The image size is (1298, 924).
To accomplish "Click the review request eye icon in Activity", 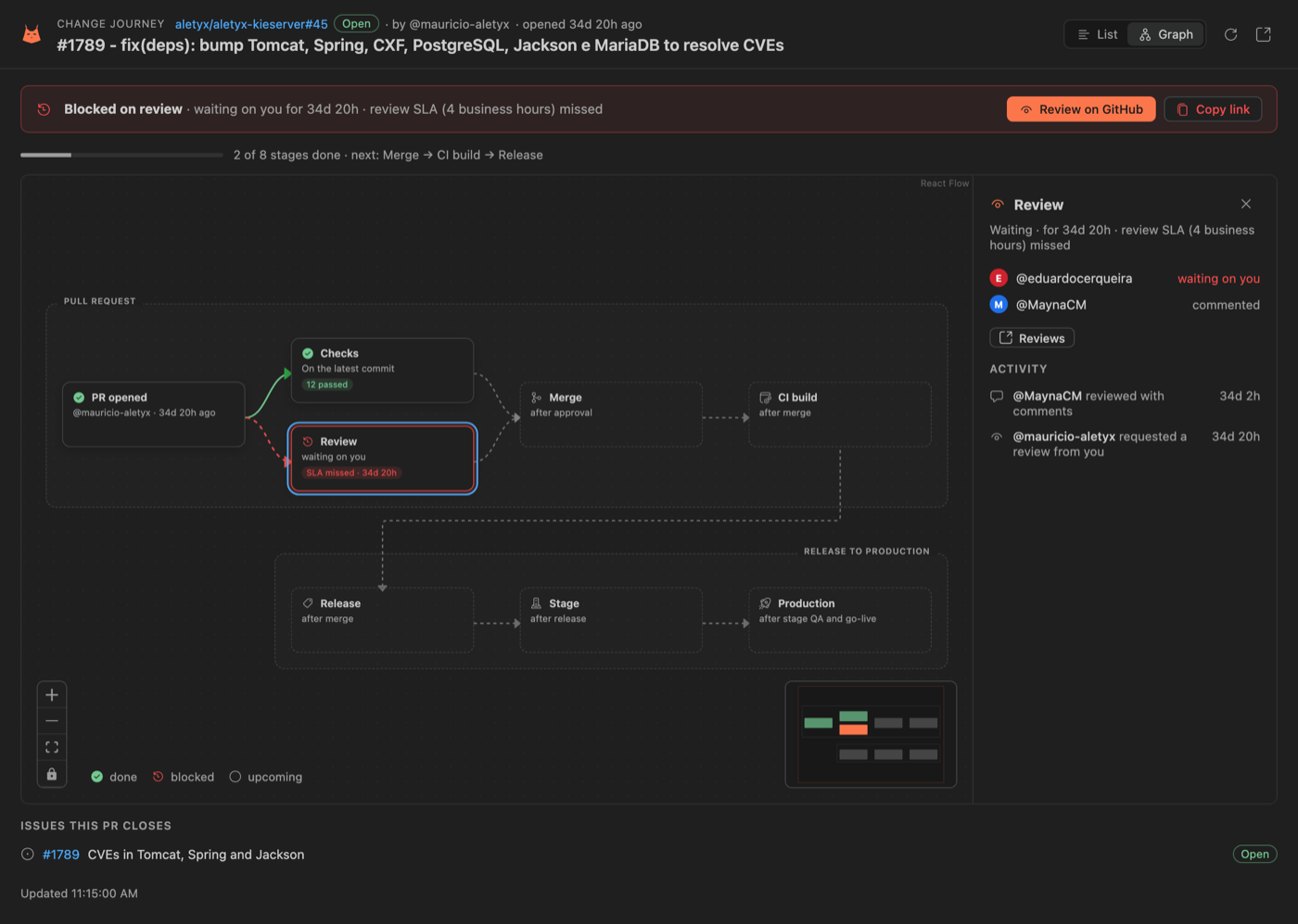I will (x=997, y=437).
